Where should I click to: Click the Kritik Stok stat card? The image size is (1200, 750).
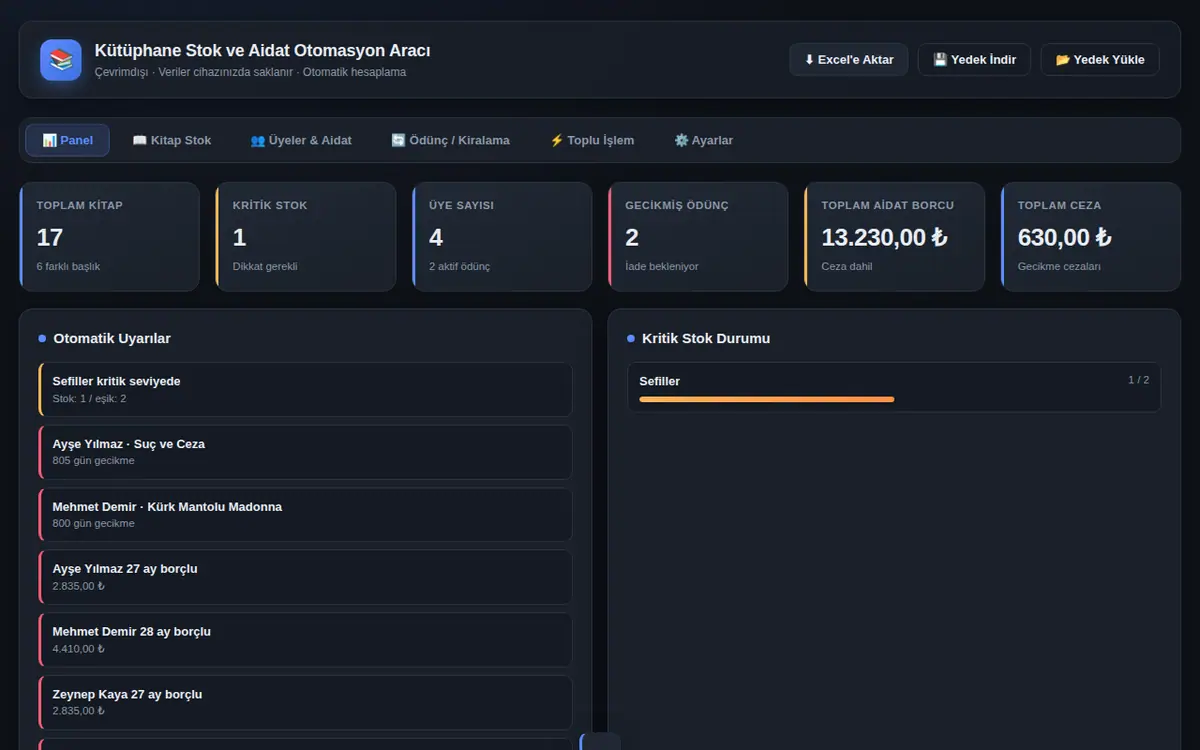306,237
